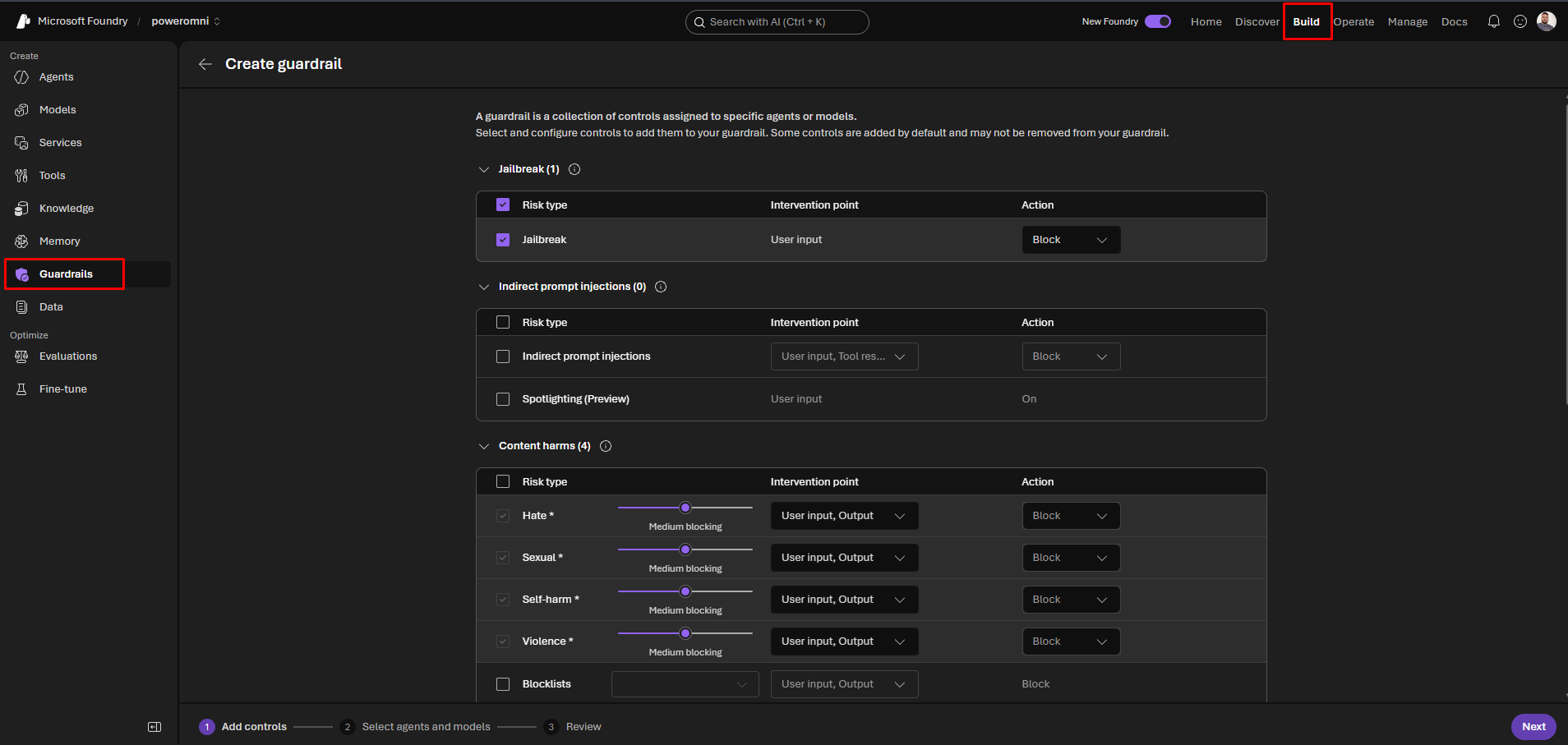Click the Next button
Image resolution: width=1568 pixels, height=745 pixels.
[1533, 727]
